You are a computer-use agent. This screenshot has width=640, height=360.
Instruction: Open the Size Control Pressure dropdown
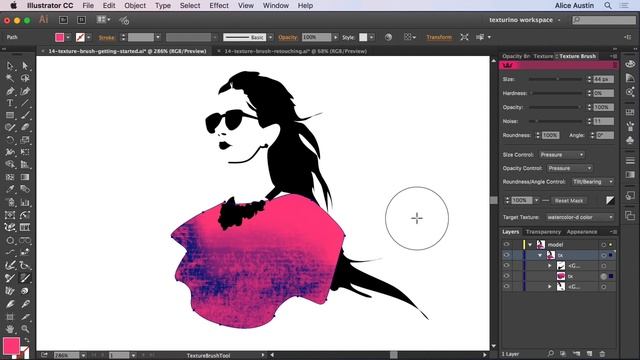562,155
